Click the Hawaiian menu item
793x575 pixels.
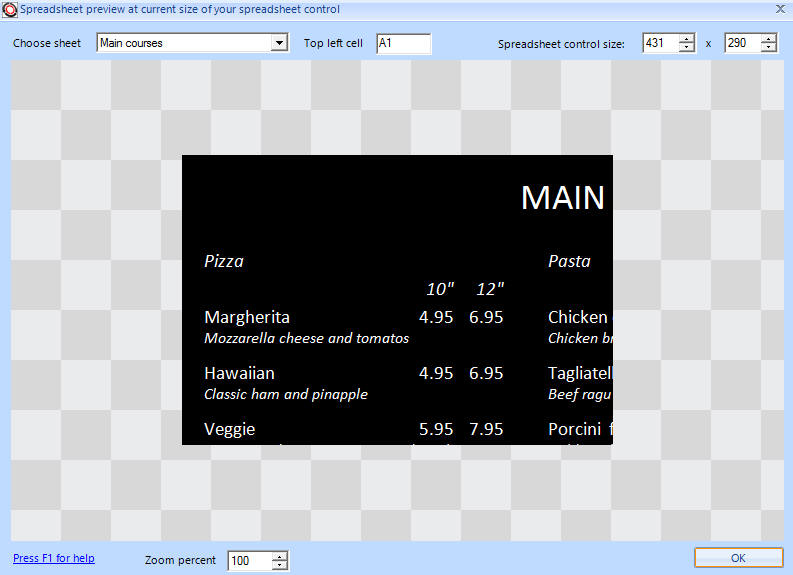(x=239, y=373)
